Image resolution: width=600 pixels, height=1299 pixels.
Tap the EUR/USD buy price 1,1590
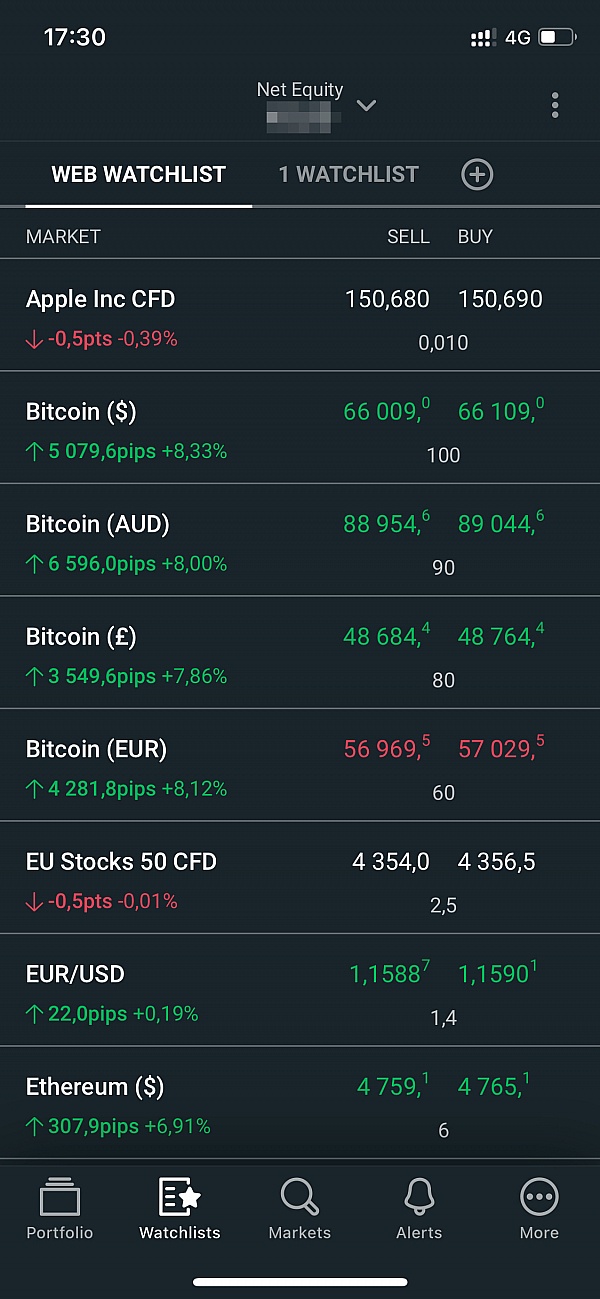tap(498, 974)
